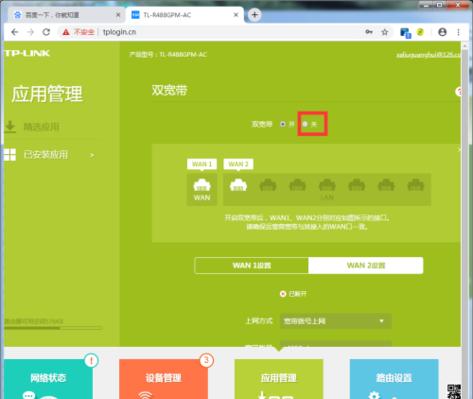Click the last dimmed LAN port icon
Image resolution: width=473 pixels, height=399 pixels.
(x=416, y=185)
